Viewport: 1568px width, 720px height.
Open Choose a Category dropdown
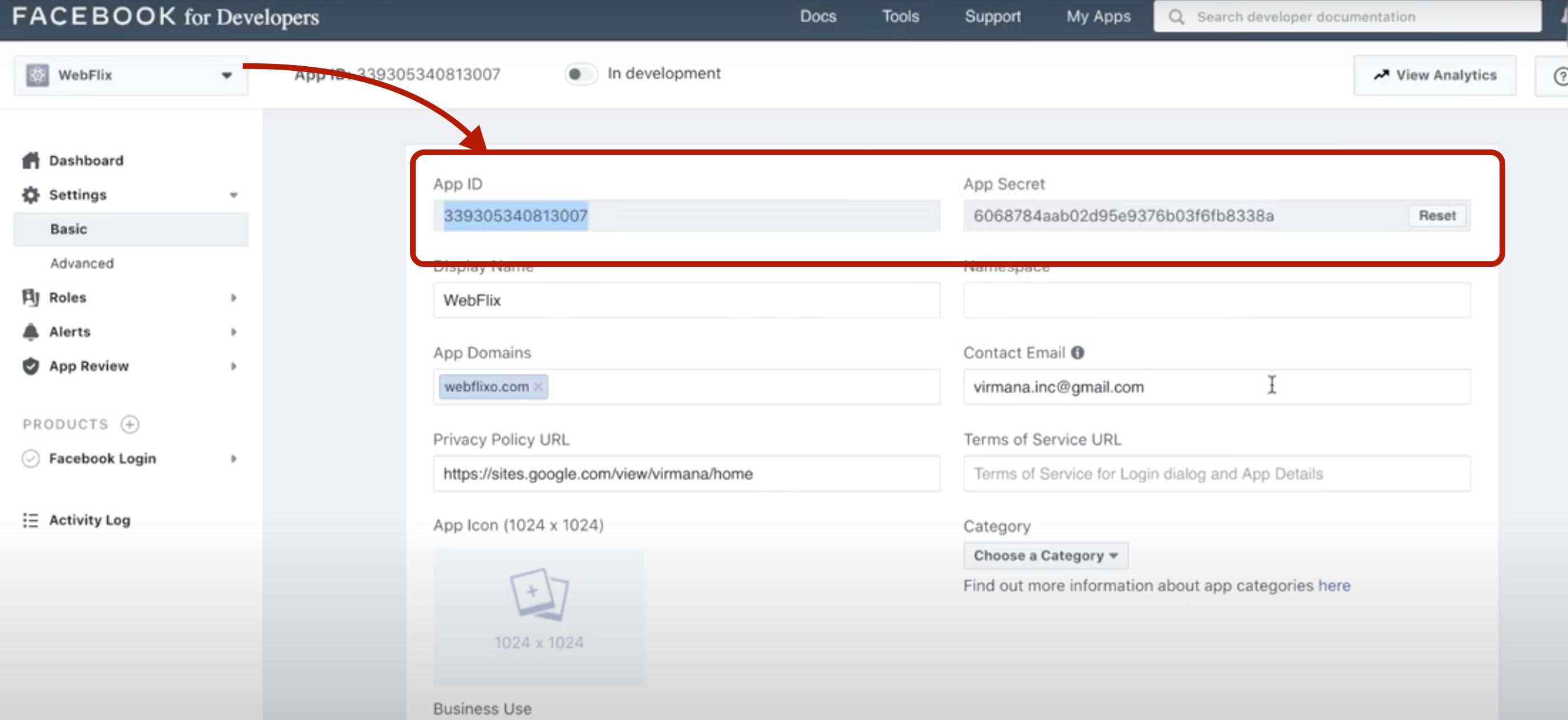pos(1045,556)
